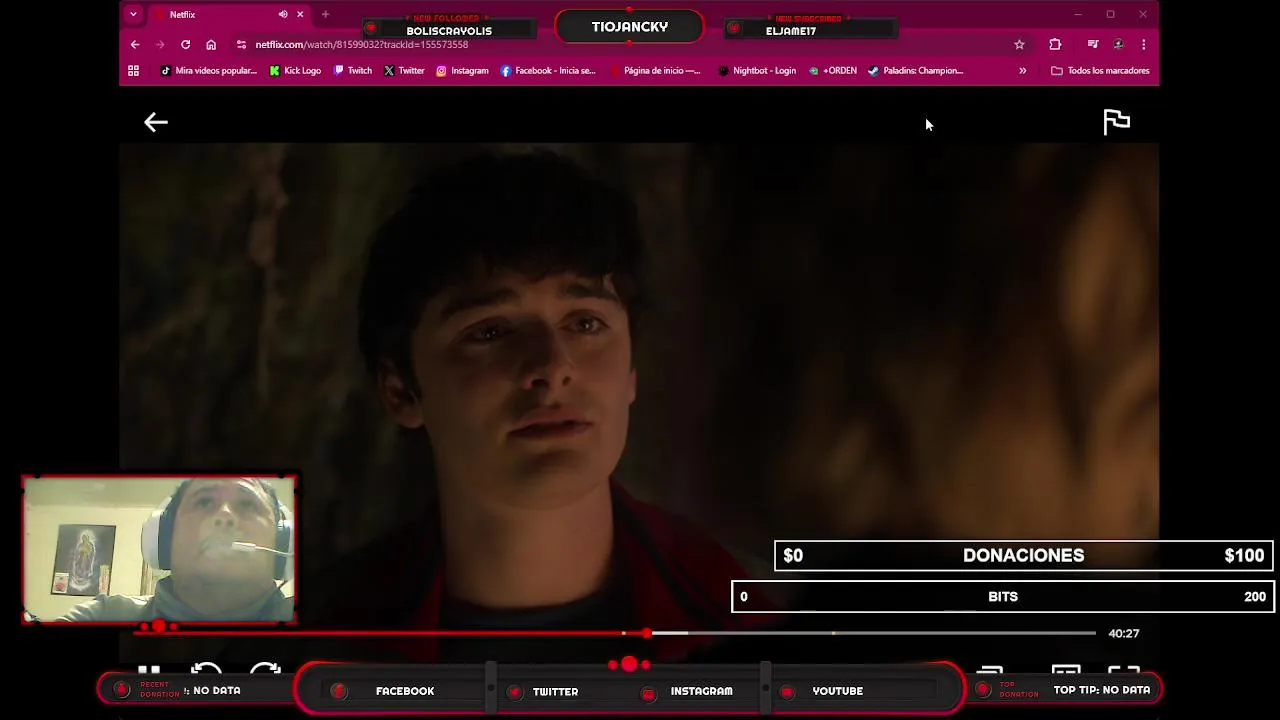
Task: Report a problem with the flag icon
Action: [x=1116, y=122]
